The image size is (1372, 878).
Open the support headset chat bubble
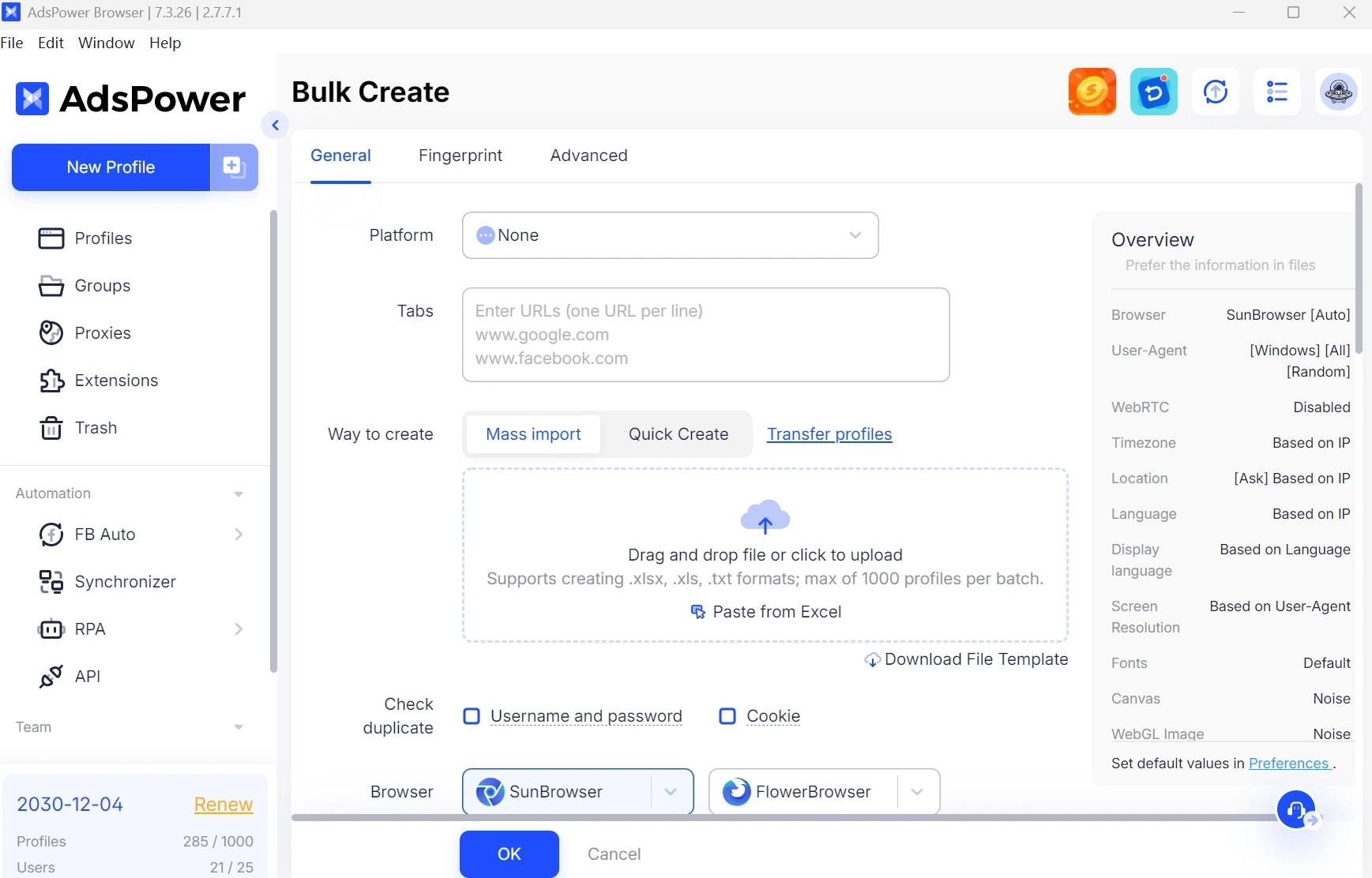(1296, 809)
